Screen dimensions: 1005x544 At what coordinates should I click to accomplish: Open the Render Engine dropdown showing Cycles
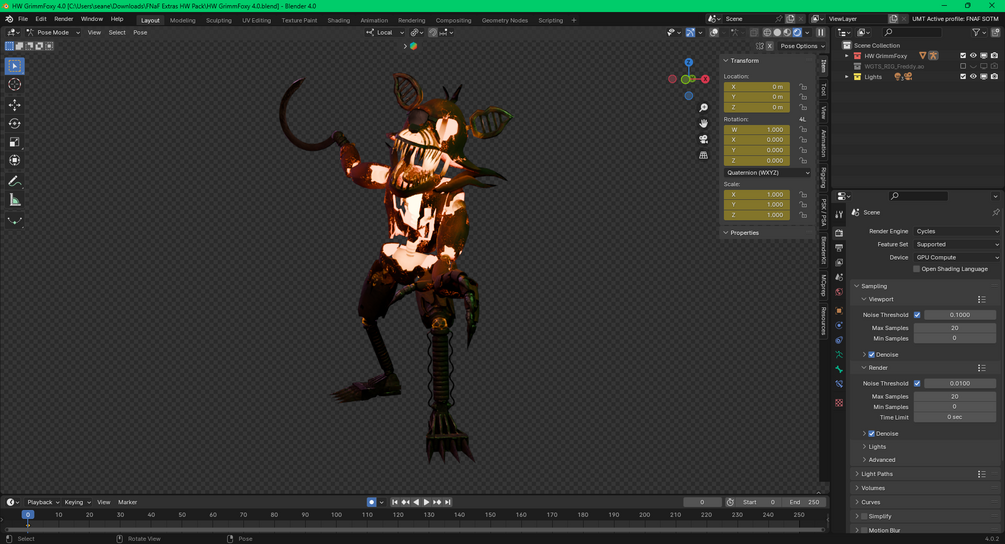pyautogui.click(x=956, y=231)
